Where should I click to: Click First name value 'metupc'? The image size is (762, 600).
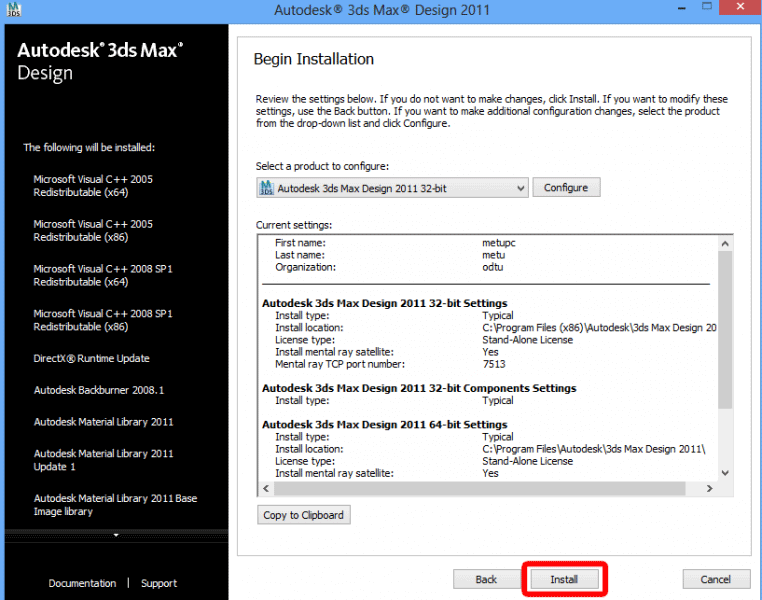(499, 243)
